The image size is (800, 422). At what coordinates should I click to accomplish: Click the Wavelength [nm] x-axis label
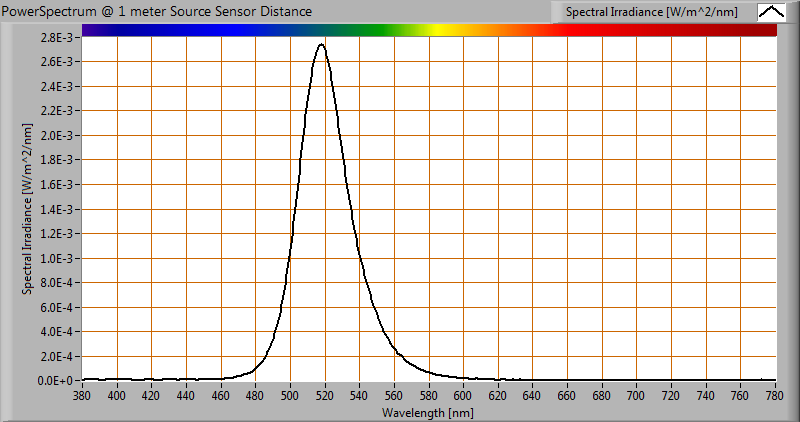coord(429,411)
